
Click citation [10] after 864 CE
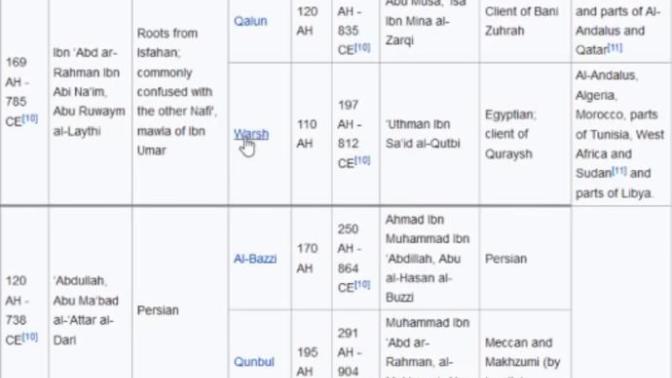click(x=362, y=284)
